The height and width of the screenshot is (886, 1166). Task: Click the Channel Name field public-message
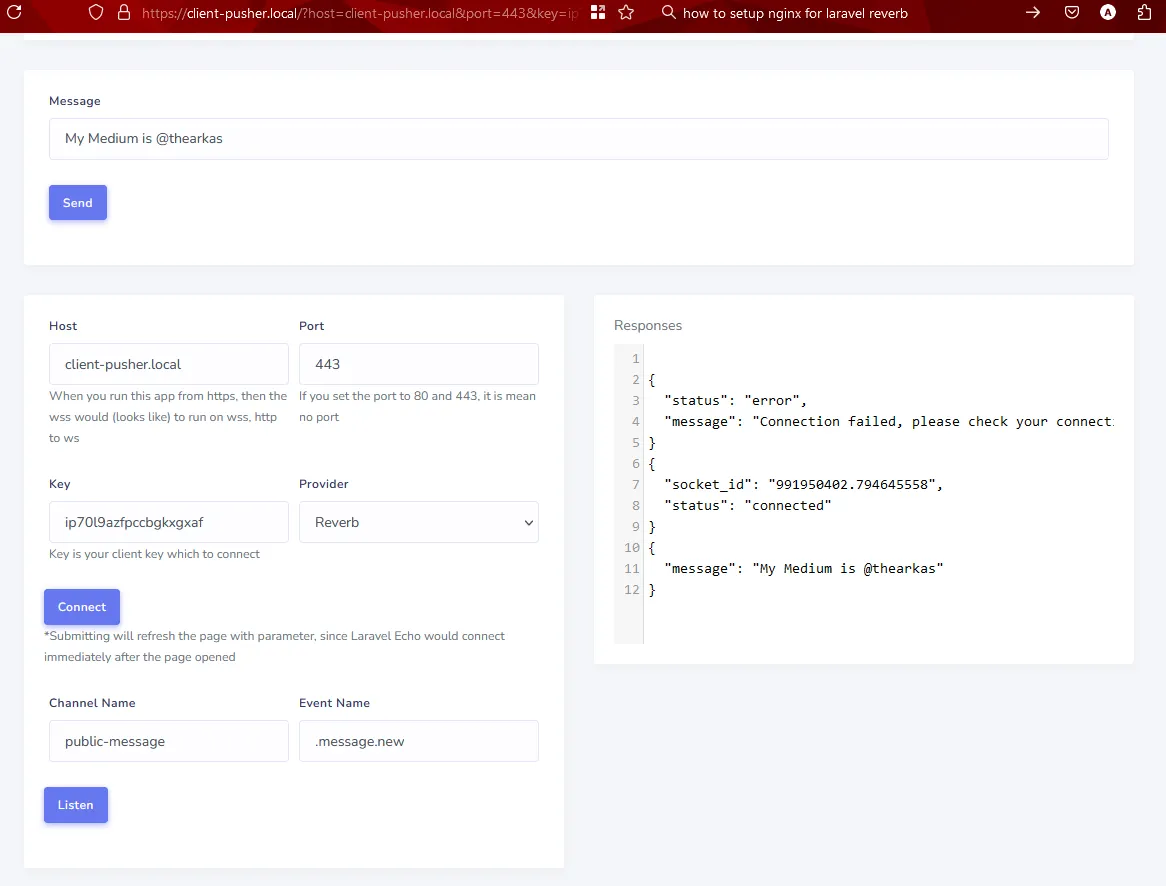(x=168, y=741)
